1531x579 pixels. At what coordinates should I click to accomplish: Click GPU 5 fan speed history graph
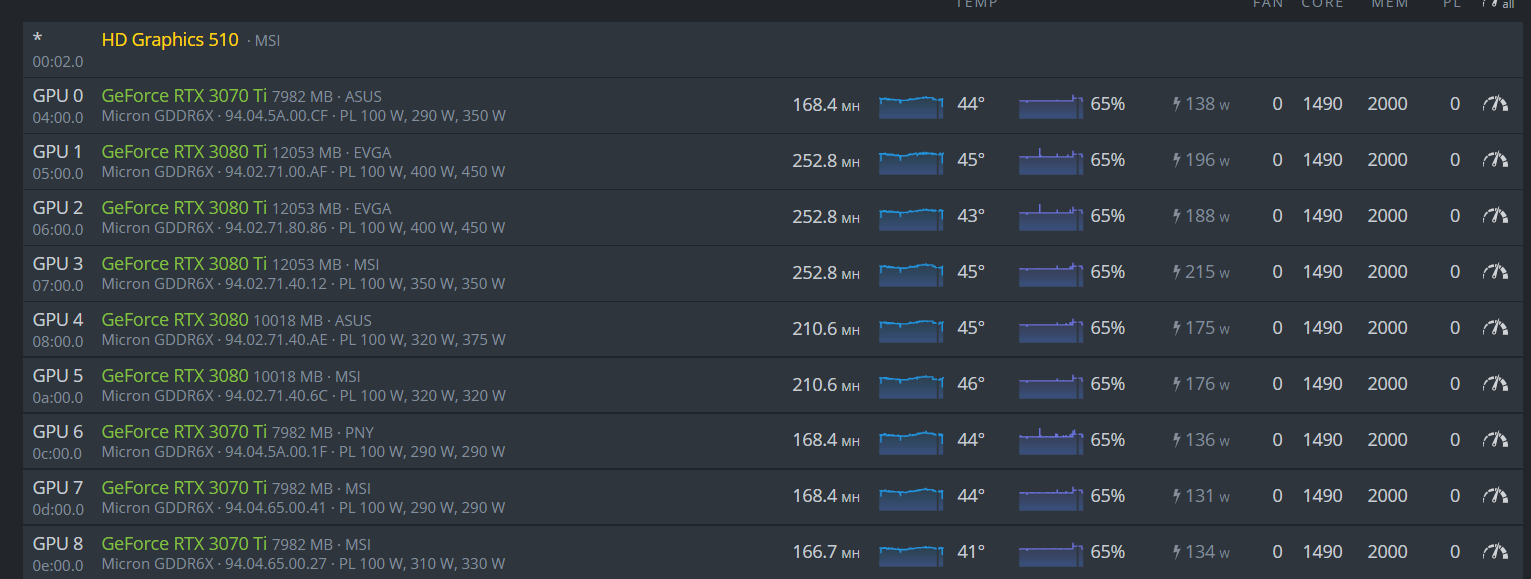(1051, 385)
